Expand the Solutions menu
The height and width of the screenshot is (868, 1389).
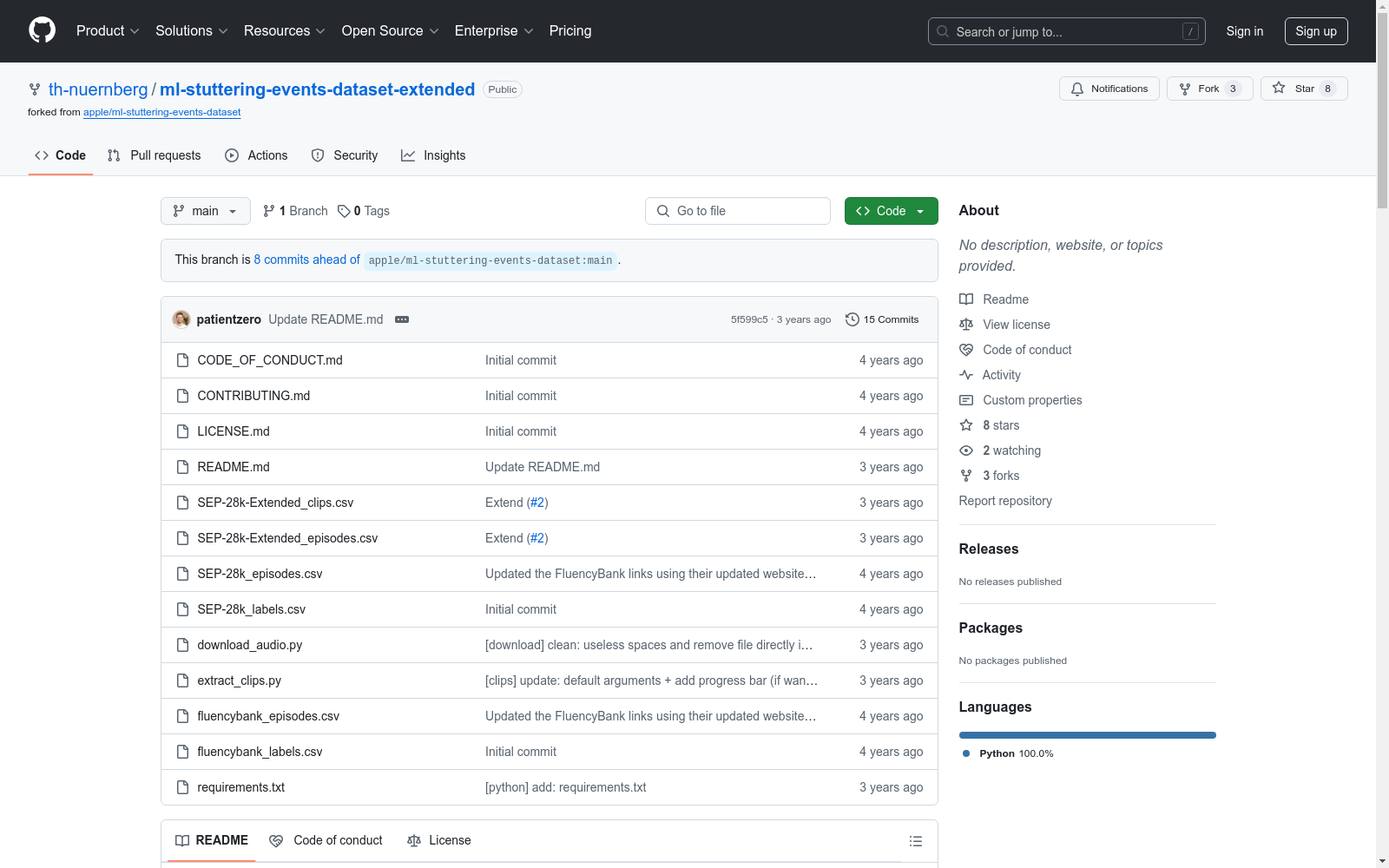coord(192,30)
